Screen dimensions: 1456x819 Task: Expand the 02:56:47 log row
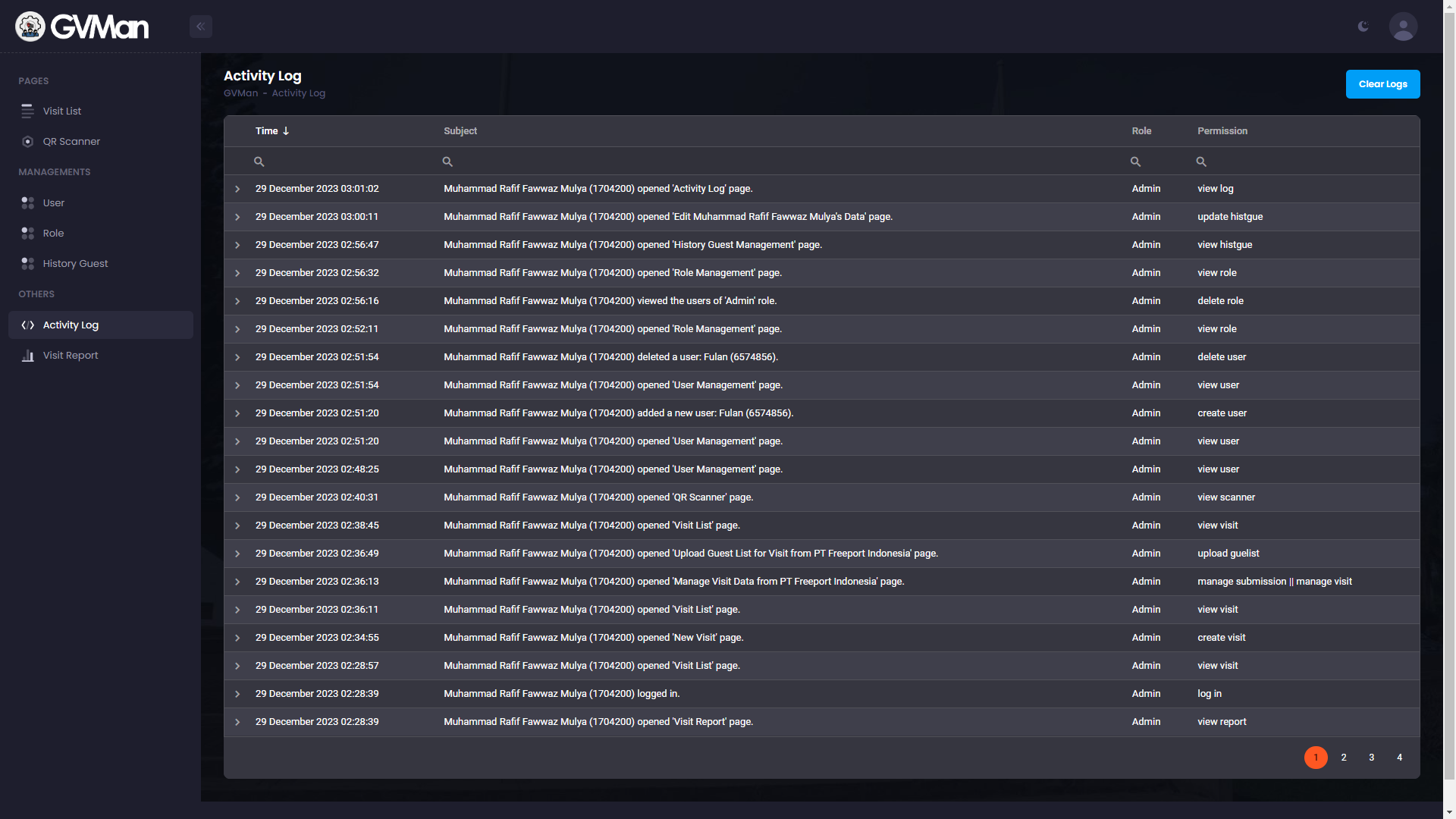[x=237, y=245]
